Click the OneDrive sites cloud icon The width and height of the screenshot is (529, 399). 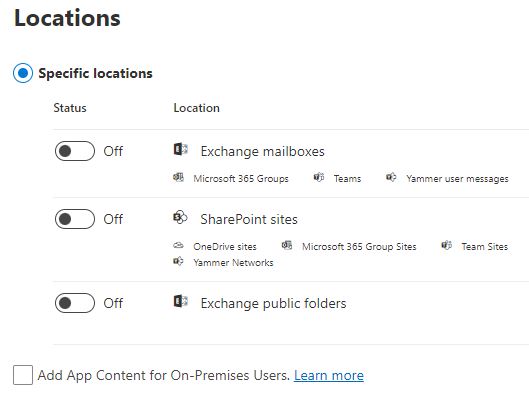[x=178, y=245]
